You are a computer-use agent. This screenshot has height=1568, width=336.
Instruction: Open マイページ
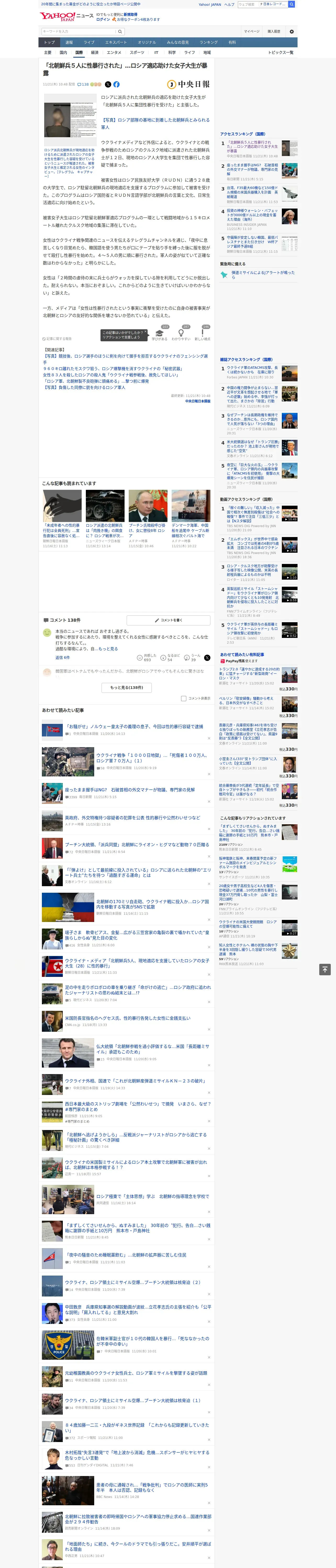[251, 32]
